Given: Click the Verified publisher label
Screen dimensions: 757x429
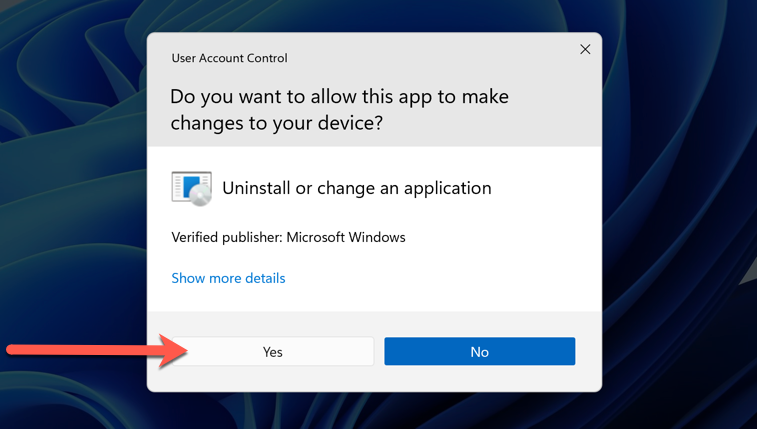Looking at the screenshot, I should click(x=227, y=237).
